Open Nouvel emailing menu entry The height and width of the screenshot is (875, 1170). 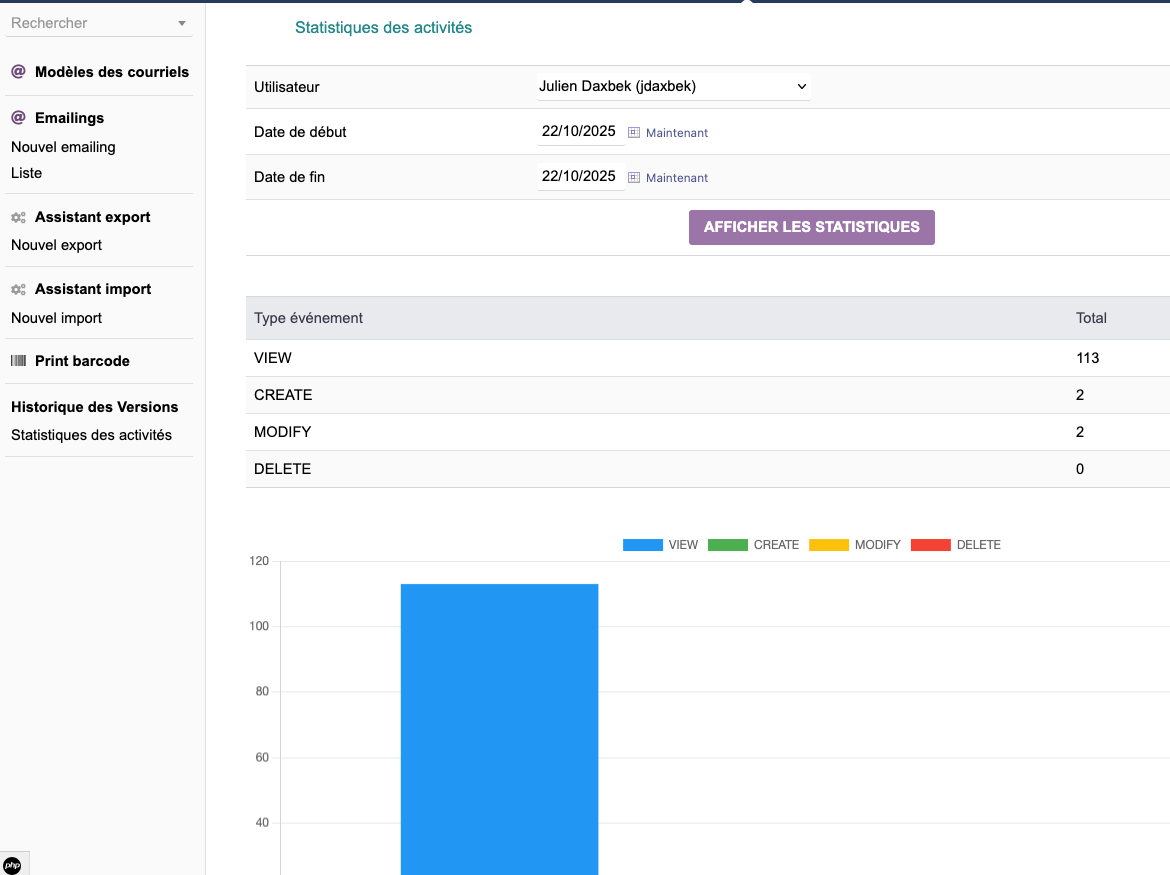coord(63,147)
